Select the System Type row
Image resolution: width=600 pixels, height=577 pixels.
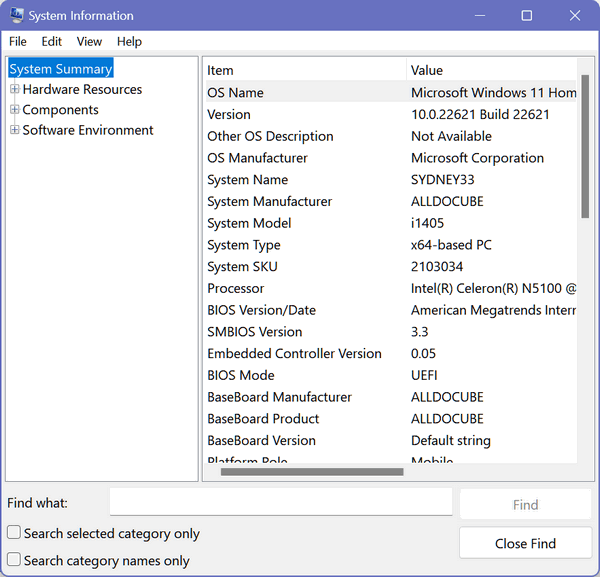click(391, 245)
